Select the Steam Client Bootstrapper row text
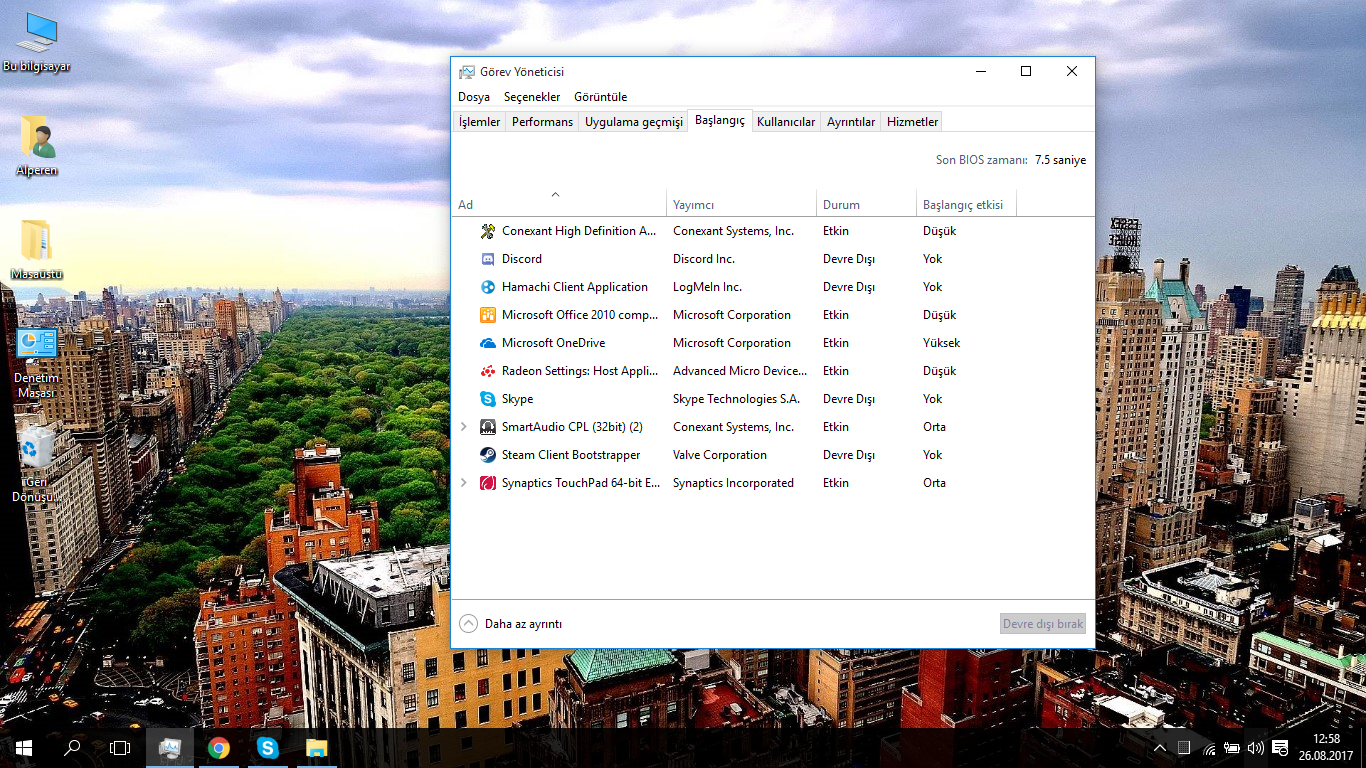 tap(571, 455)
